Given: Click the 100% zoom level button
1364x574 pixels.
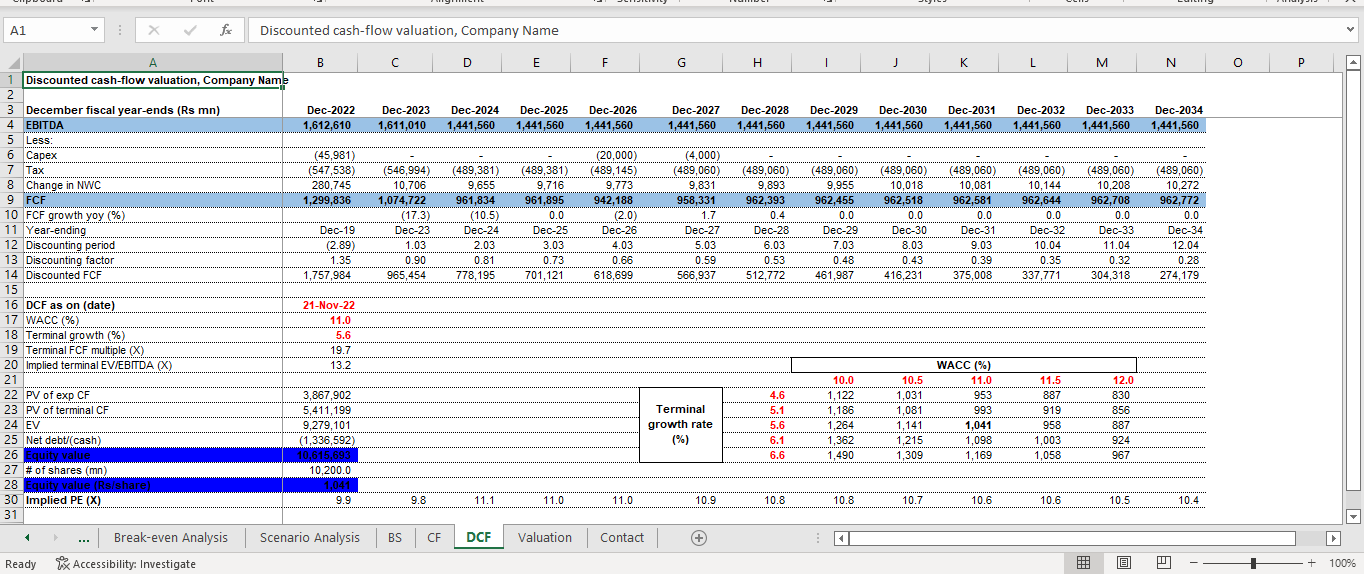Looking at the screenshot, I should [x=1342, y=564].
